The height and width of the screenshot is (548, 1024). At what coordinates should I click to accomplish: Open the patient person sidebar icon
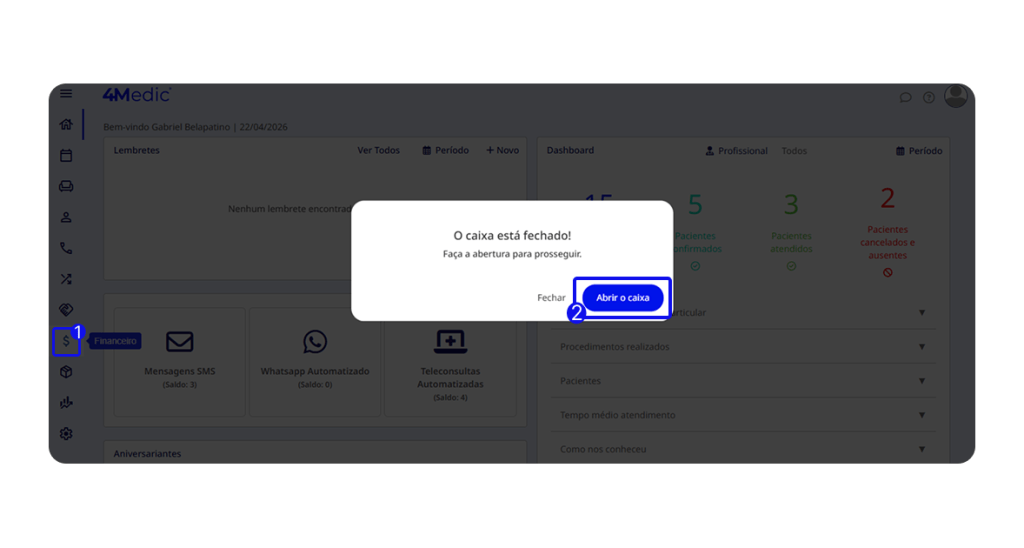66,218
